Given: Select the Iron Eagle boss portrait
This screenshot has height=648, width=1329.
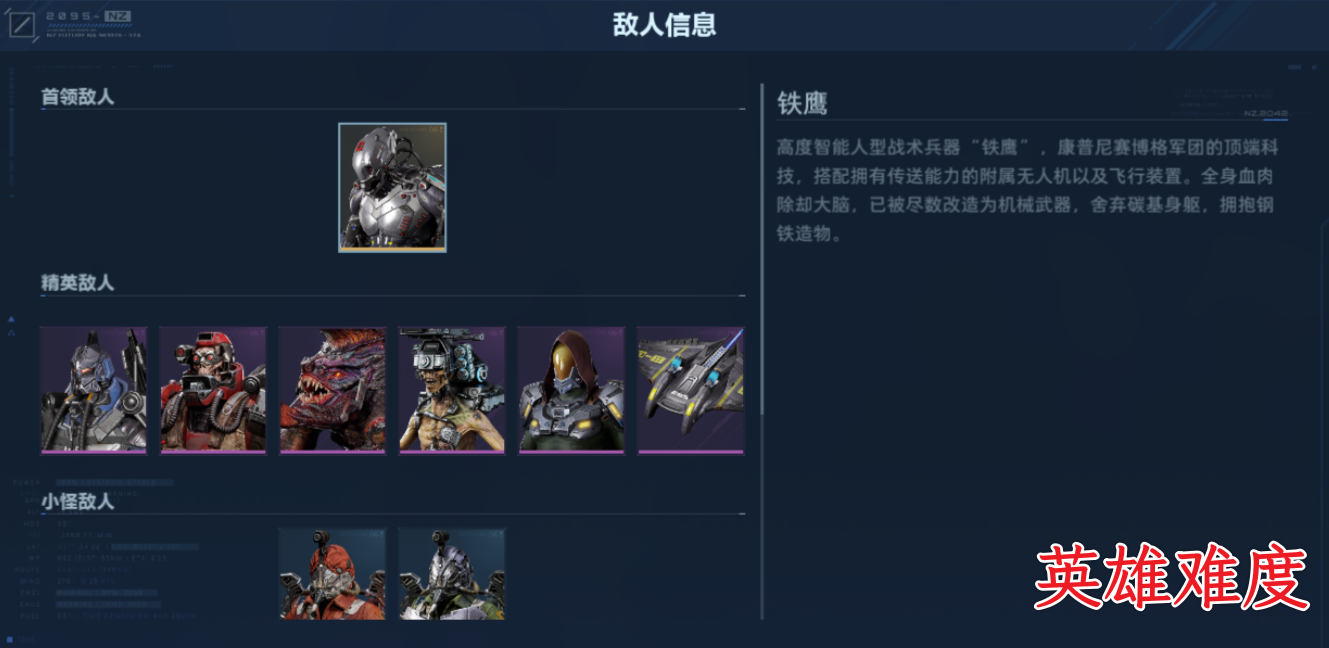Looking at the screenshot, I should click(392, 187).
